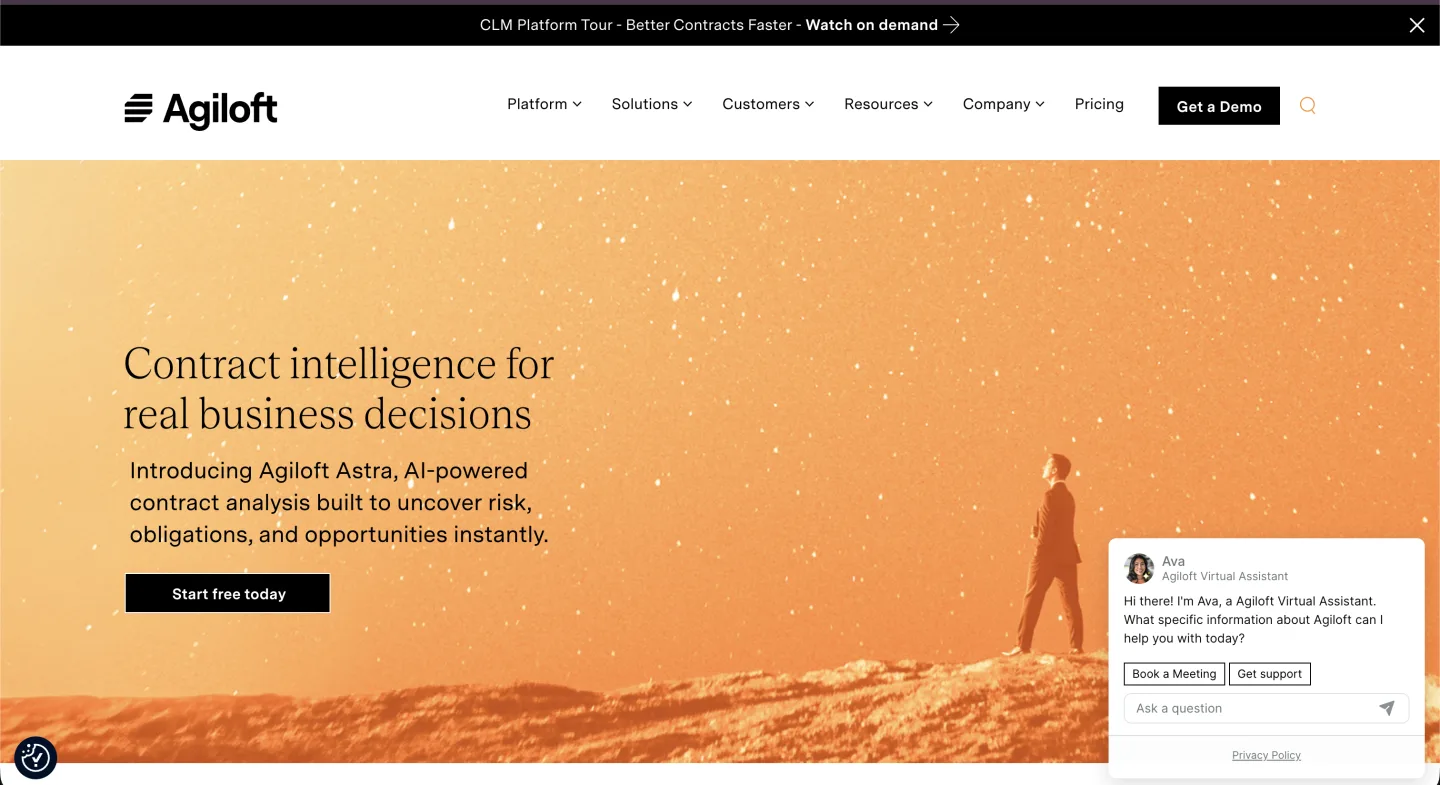Open cookie preferences badge icon
1440x785 pixels.
click(x=36, y=758)
